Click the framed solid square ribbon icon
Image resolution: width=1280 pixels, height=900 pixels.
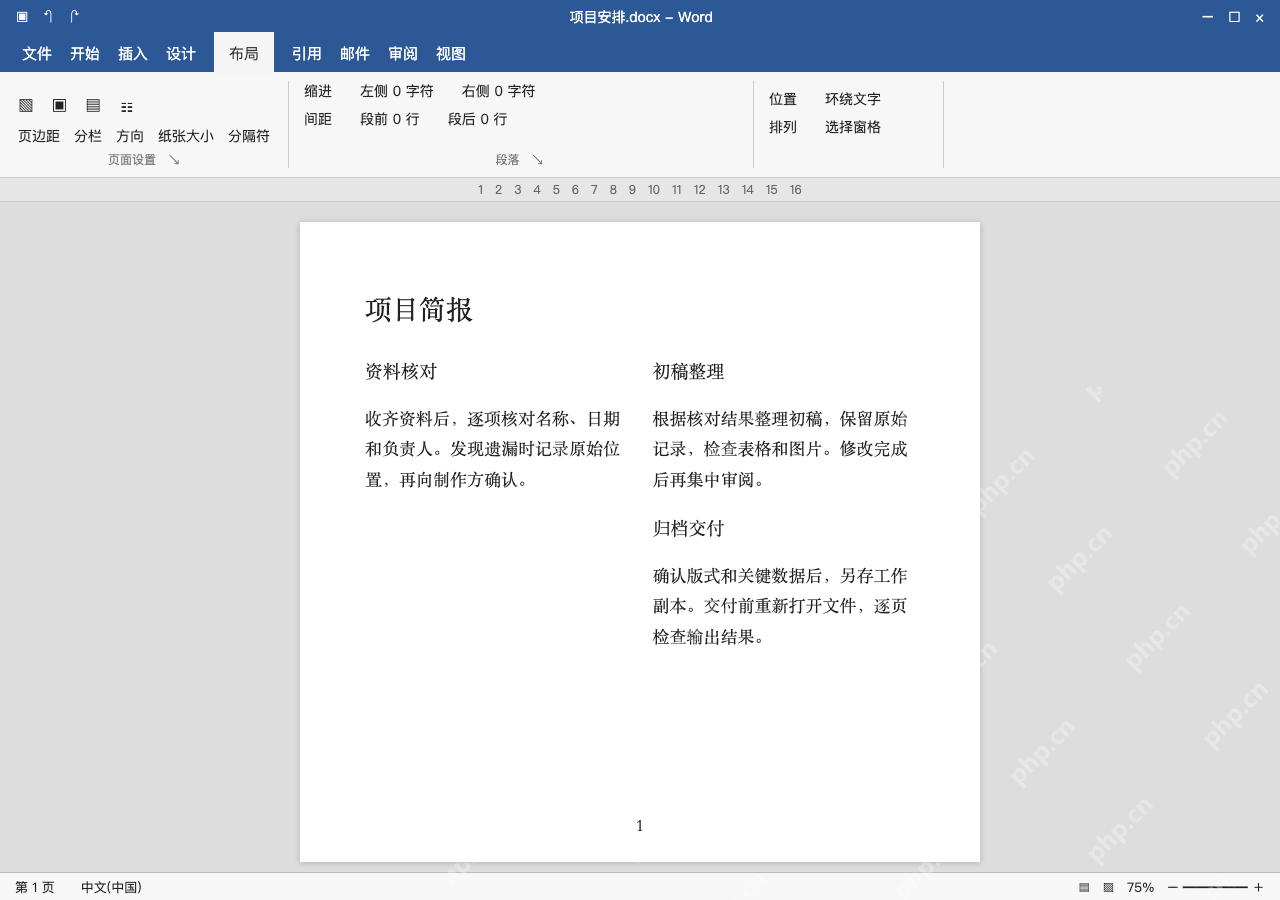[x=60, y=105]
